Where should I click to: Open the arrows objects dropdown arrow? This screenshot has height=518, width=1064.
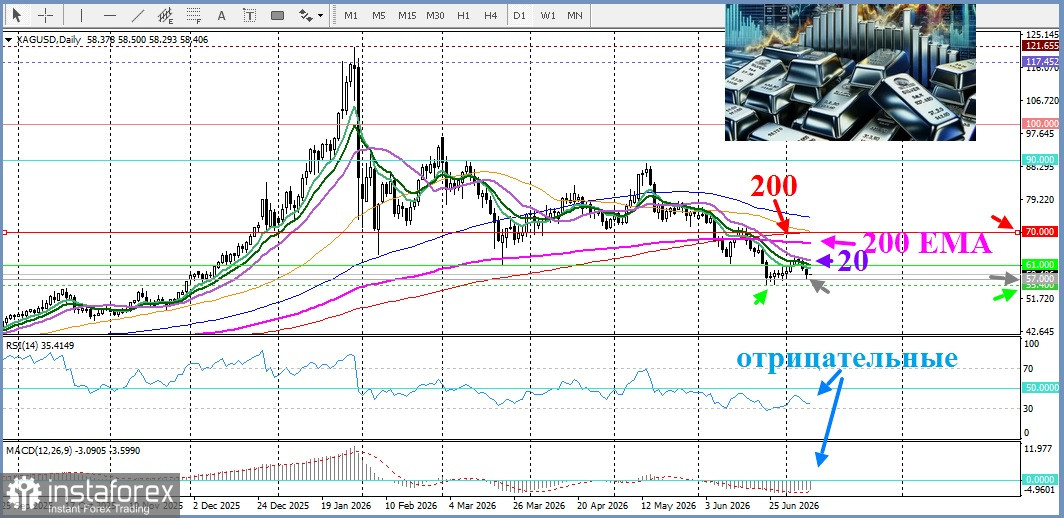(320, 16)
